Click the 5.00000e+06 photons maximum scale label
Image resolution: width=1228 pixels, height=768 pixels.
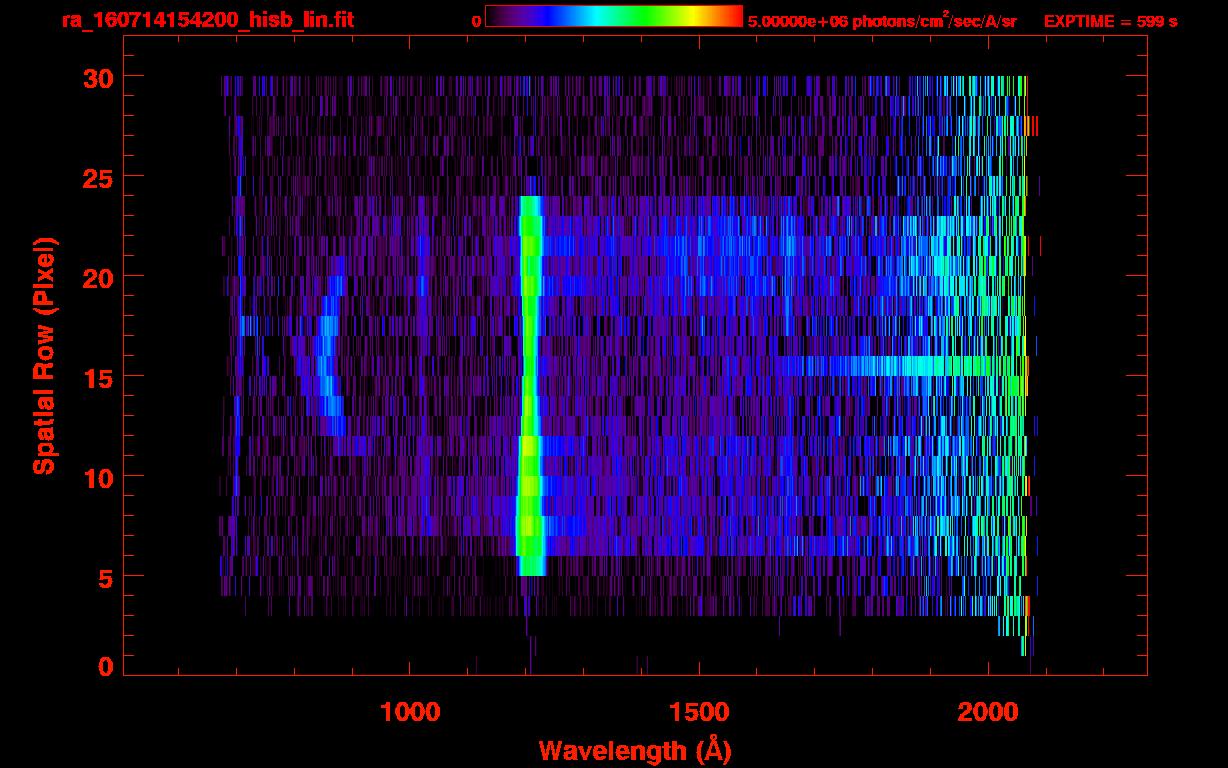pos(882,21)
